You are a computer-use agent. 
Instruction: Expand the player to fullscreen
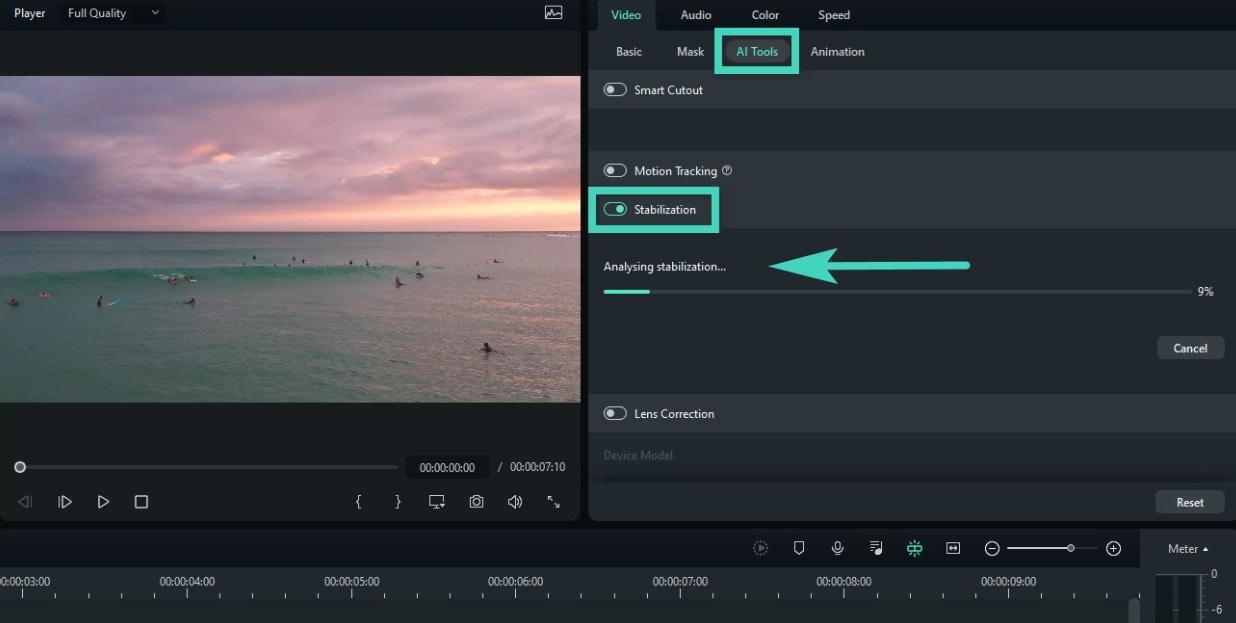(x=553, y=502)
